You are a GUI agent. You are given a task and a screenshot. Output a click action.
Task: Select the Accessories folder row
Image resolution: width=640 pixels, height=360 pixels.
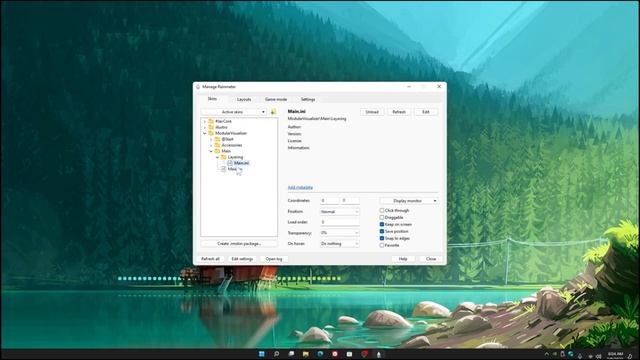[231, 145]
